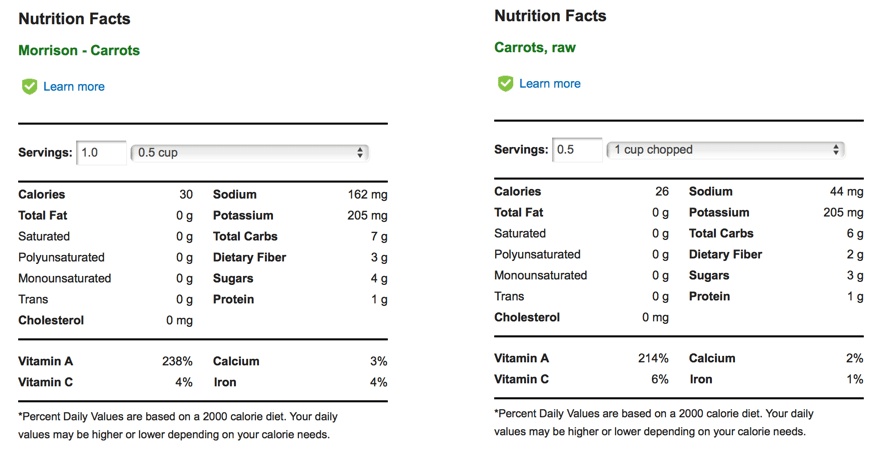
Task: Click the 214% Vitamin A value
Action: pyautogui.click(x=653, y=358)
